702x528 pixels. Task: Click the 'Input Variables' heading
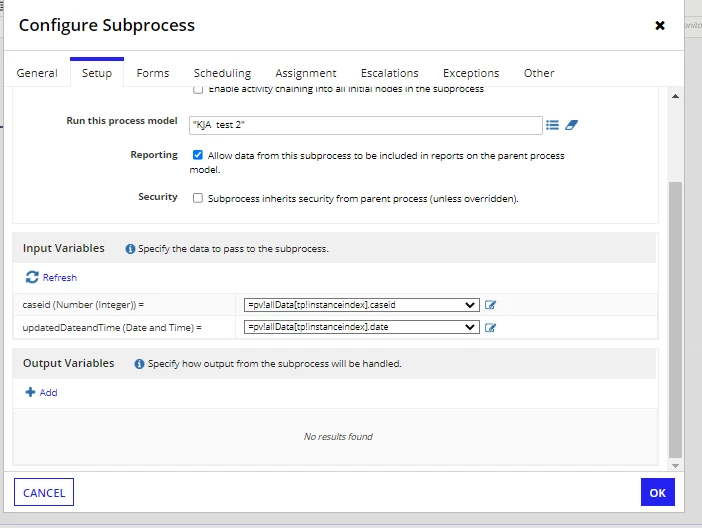tap(64, 248)
